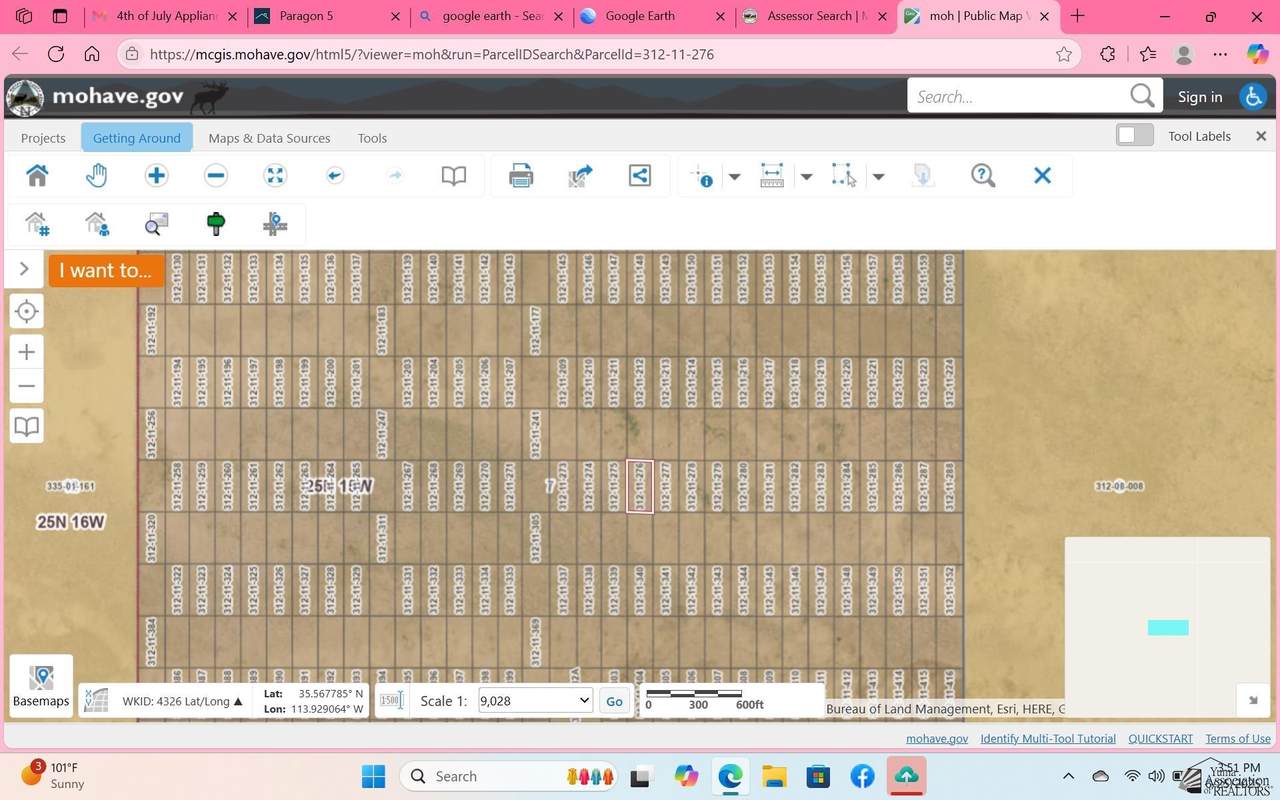Click the magnifier question-mark query icon

click(983, 176)
